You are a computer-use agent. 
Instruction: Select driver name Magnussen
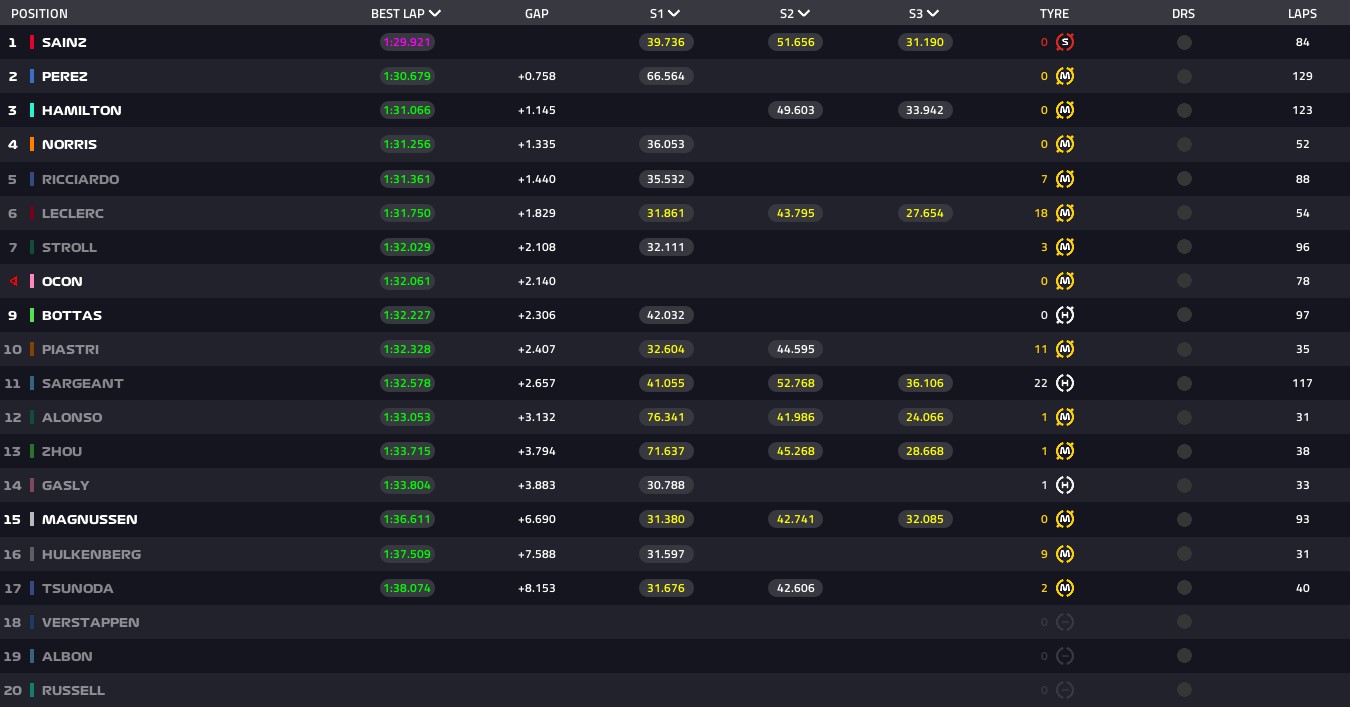[x=90, y=519]
